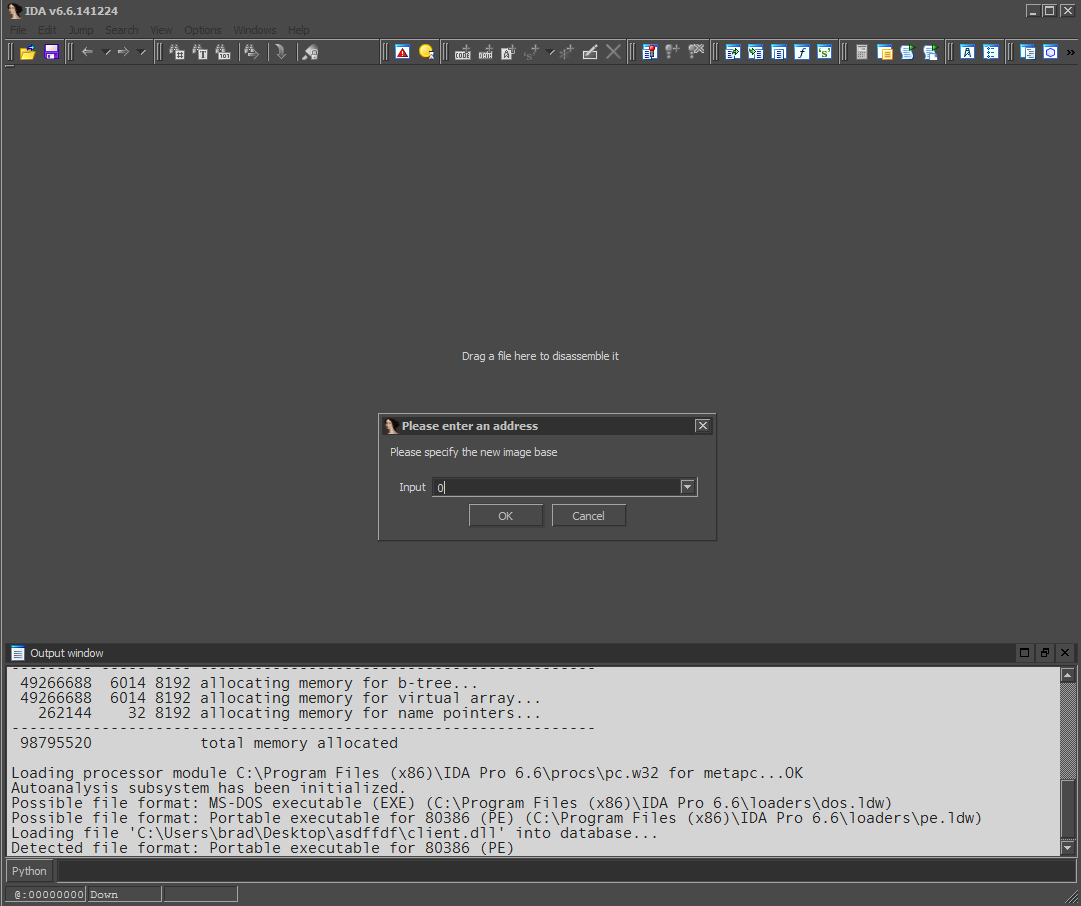
Task: Click the yellow notepad window icon
Action: tap(885, 52)
